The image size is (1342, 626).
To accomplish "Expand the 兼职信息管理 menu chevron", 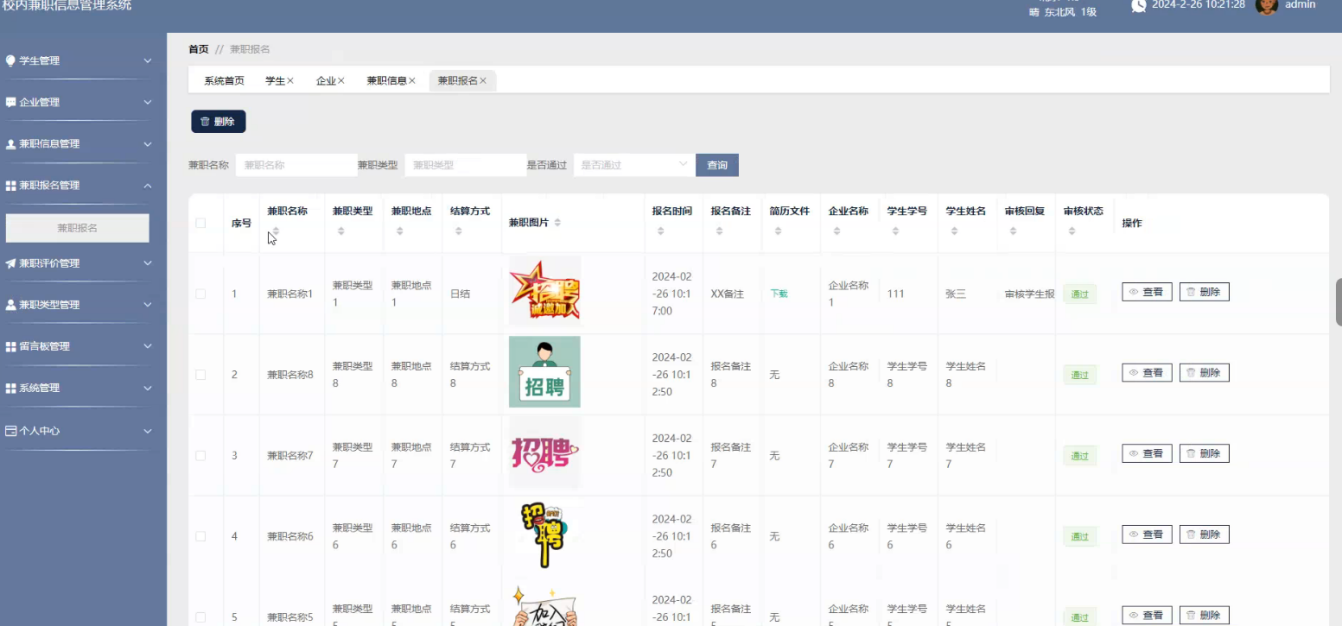I will (x=148, y=144).
